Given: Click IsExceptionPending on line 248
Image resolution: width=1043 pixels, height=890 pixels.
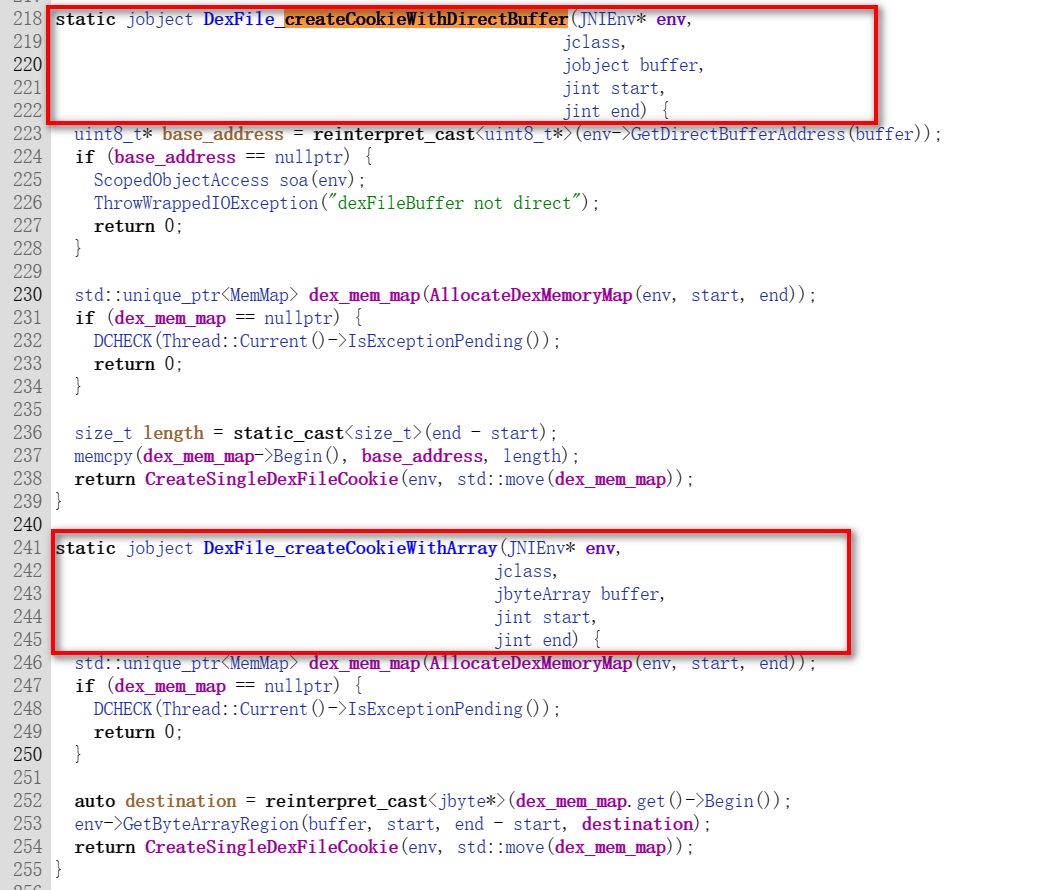Looking at the screenshot, I should (x=436, y=709).
